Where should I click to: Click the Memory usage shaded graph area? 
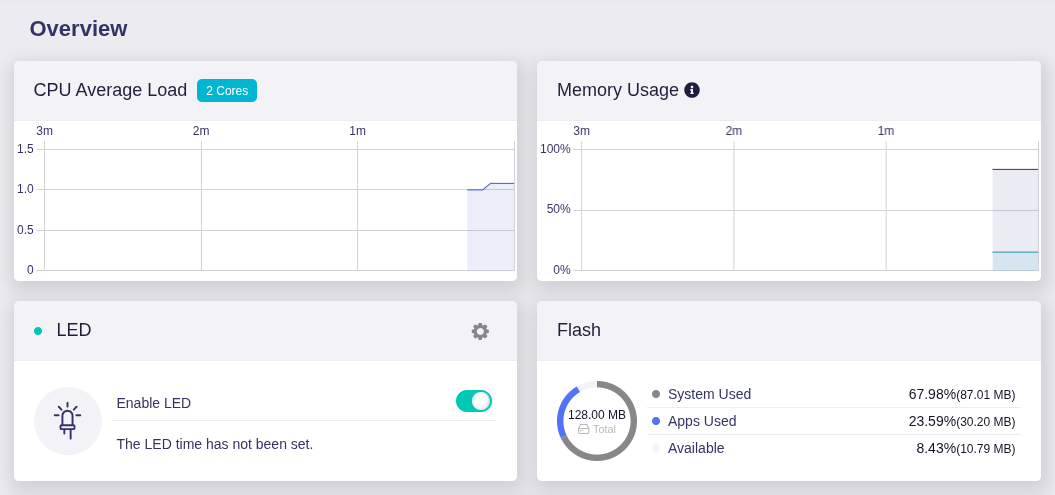(x=1014, y=220)
